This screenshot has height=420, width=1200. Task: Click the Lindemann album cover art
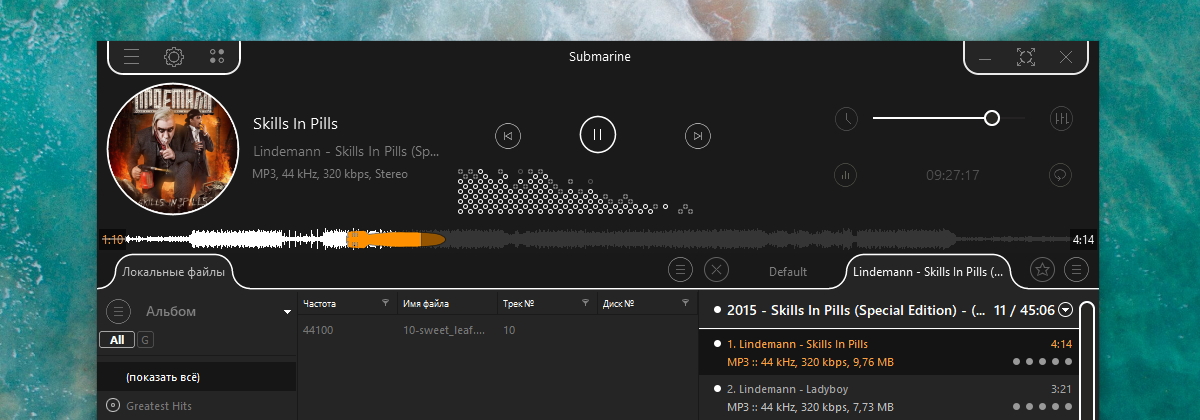(172, 148)
